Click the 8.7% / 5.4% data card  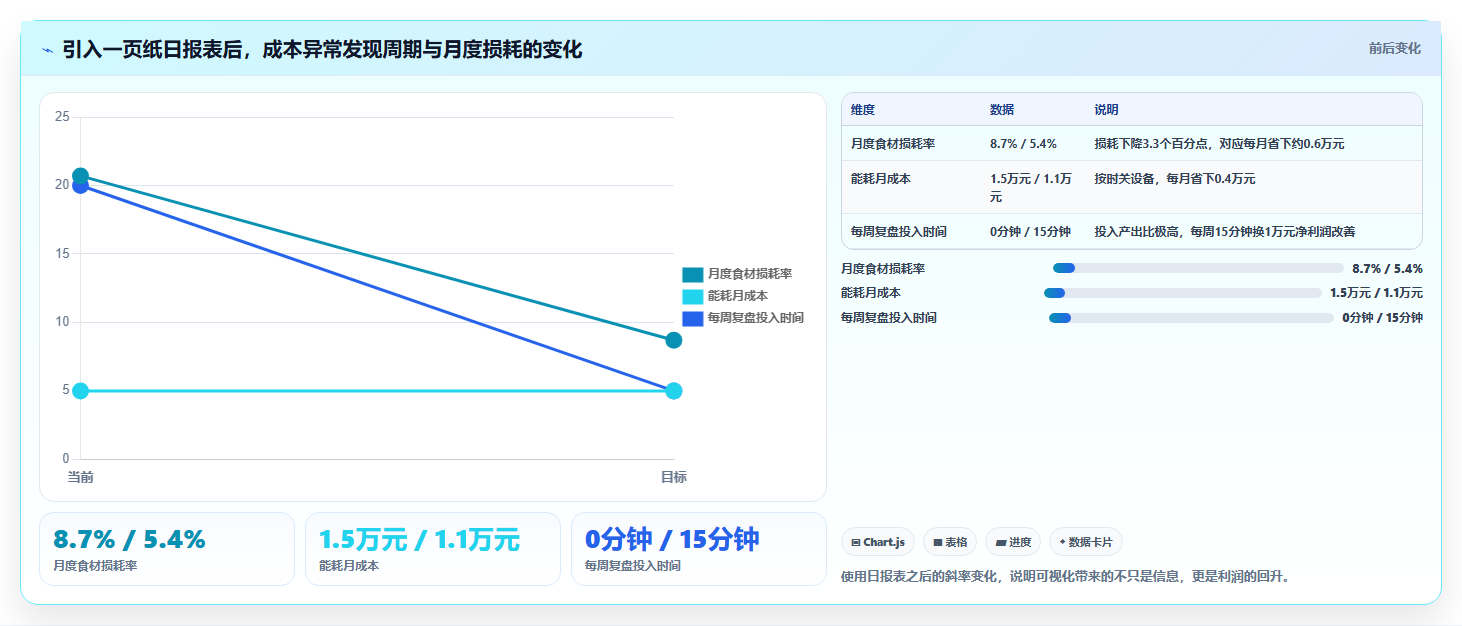(x=167, y=549)
